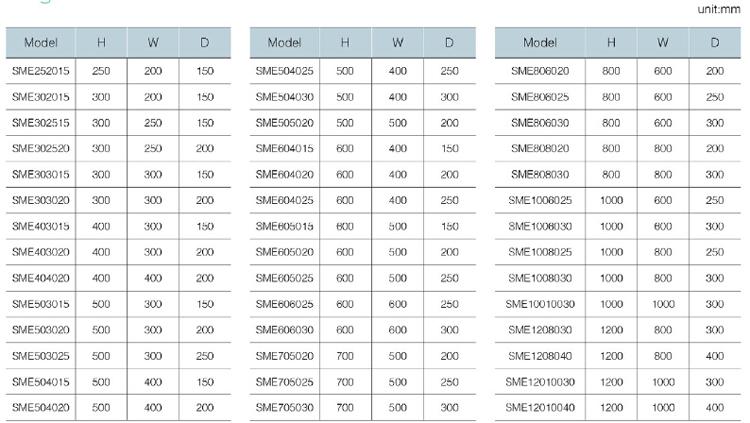This screenshot has height=423, width=750.
Task: Click the SME503025 model name
Action: (x=41, y=356)
